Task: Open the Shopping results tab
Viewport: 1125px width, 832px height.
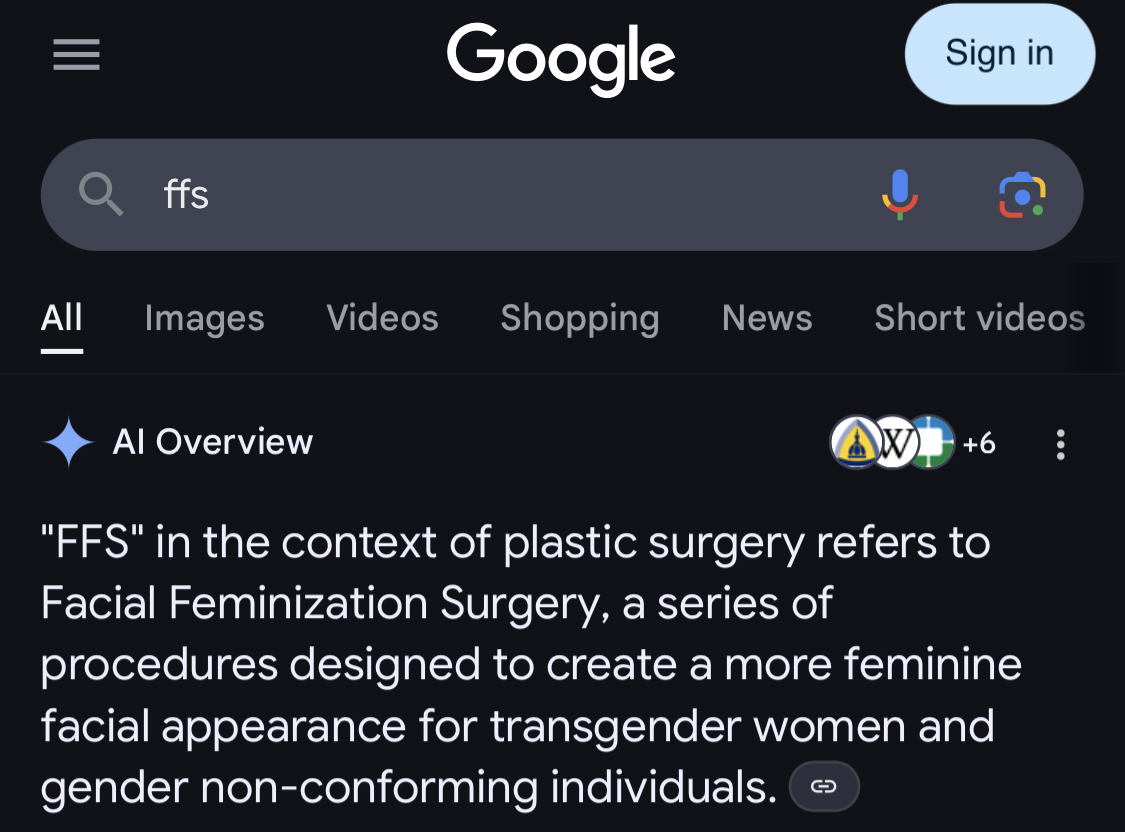Action: (x=580, y=318)
